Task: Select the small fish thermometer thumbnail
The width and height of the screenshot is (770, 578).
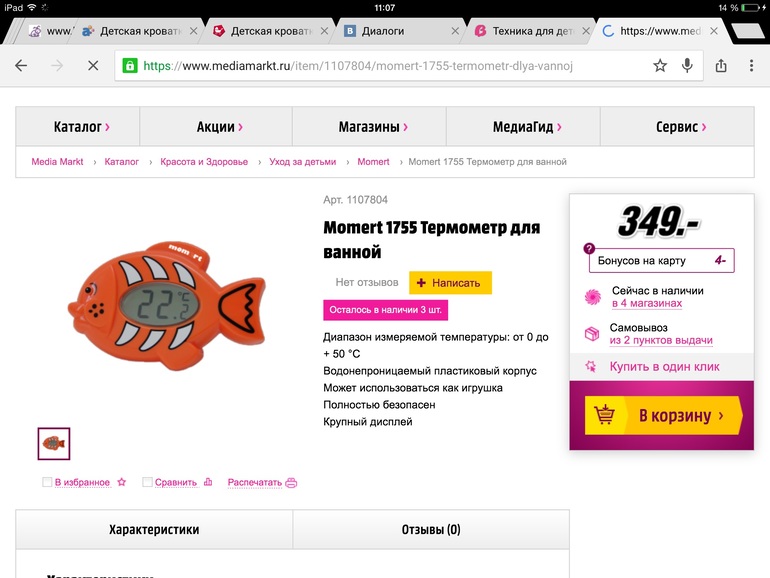Action: [x=54, y=443]
